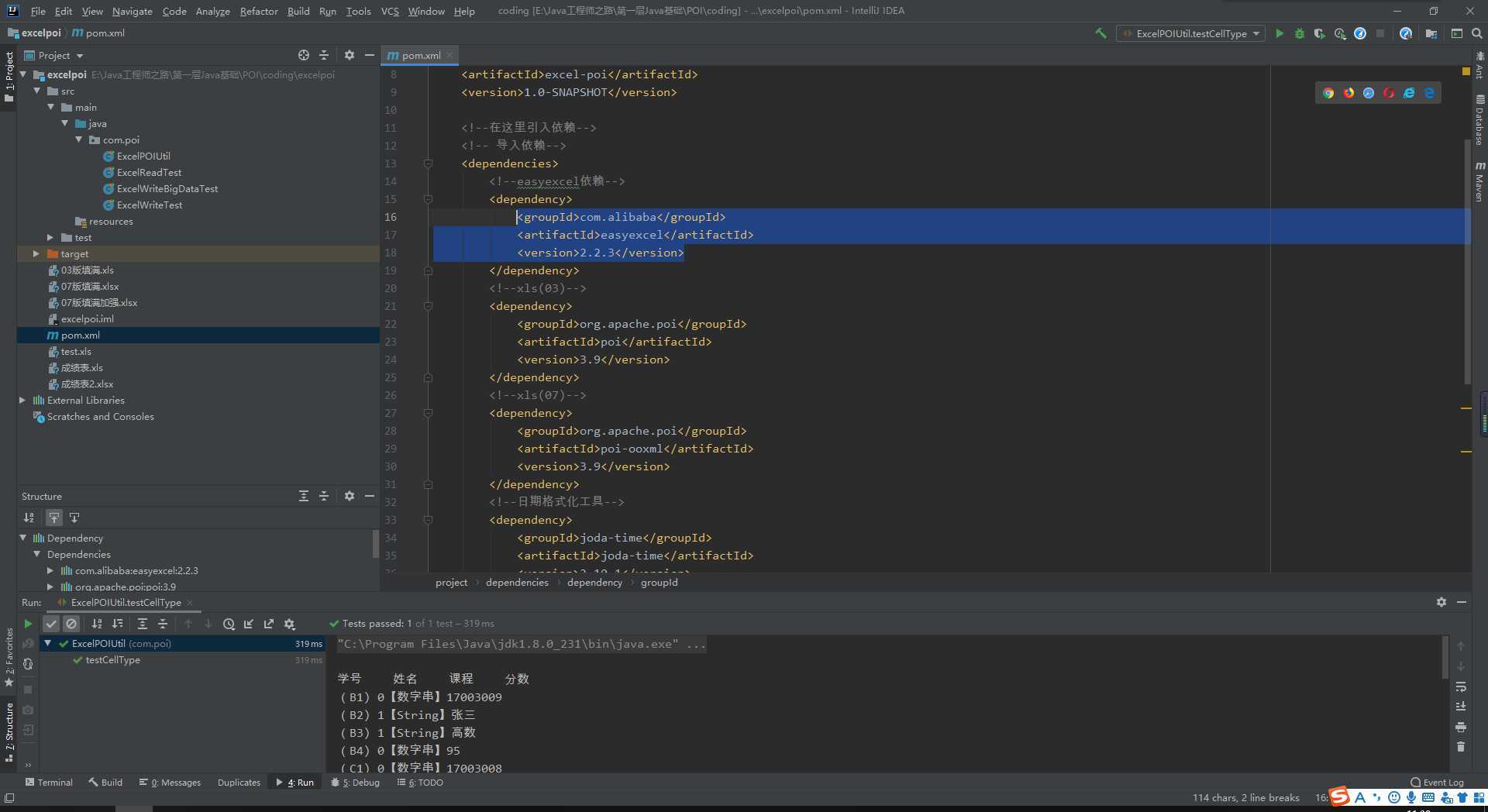Open the Project panel settings gear

350,55
